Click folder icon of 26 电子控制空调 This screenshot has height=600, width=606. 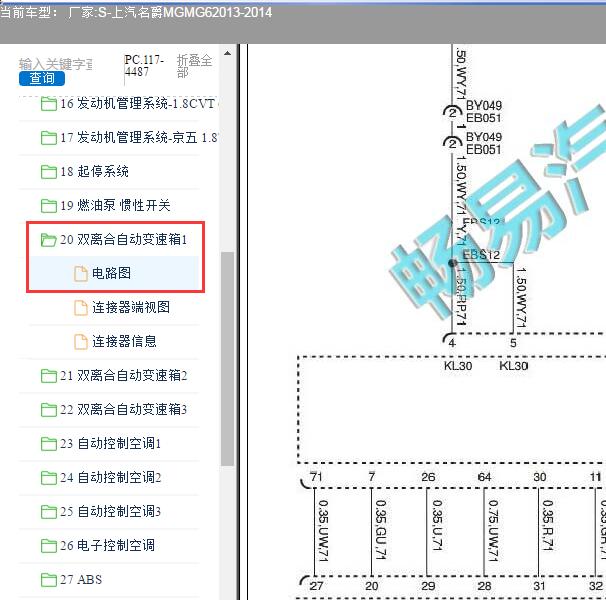pos(48,546)
